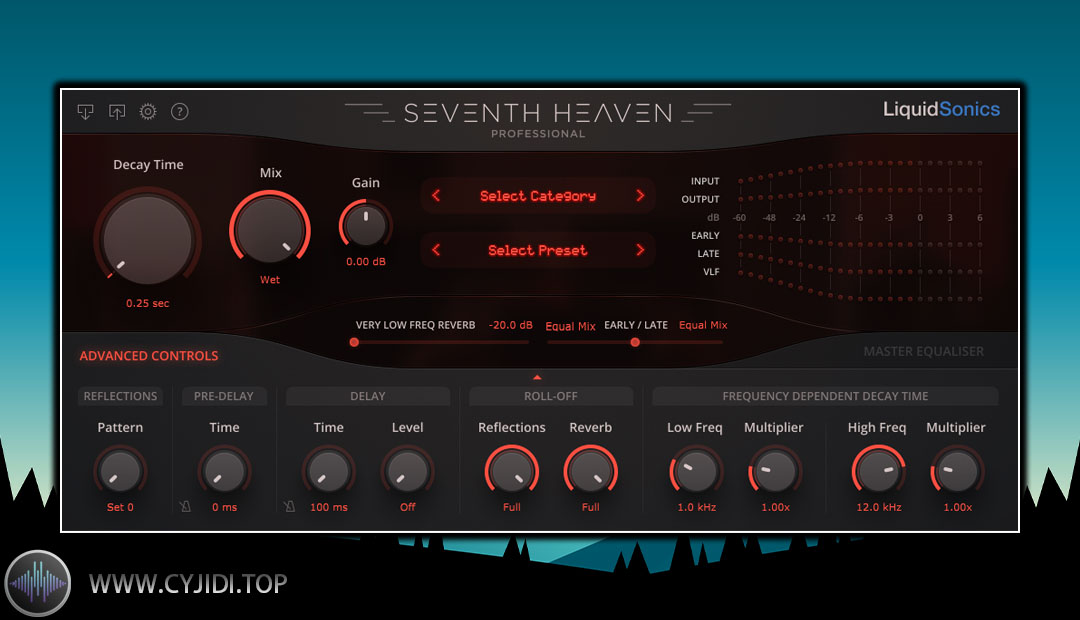The image size is (1080, 620).
Task: Click the save preset upload icon
Action: click(117, 112)
